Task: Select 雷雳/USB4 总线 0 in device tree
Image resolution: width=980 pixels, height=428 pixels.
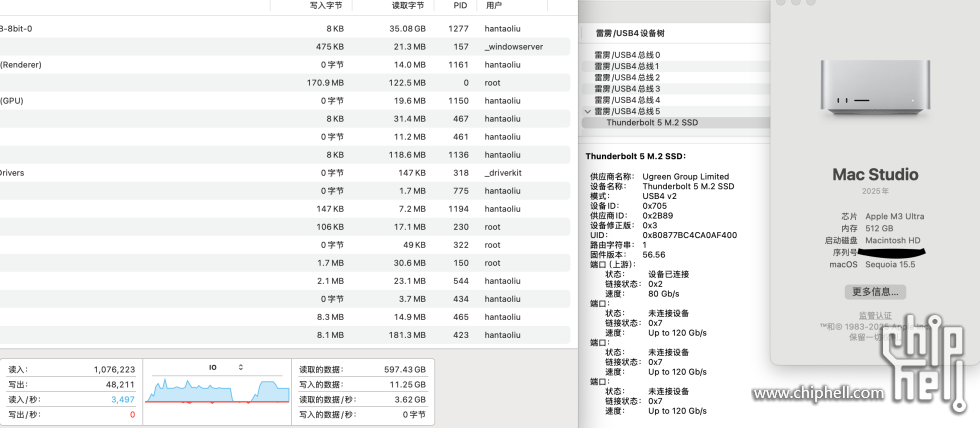Action: tap(627, 55)
